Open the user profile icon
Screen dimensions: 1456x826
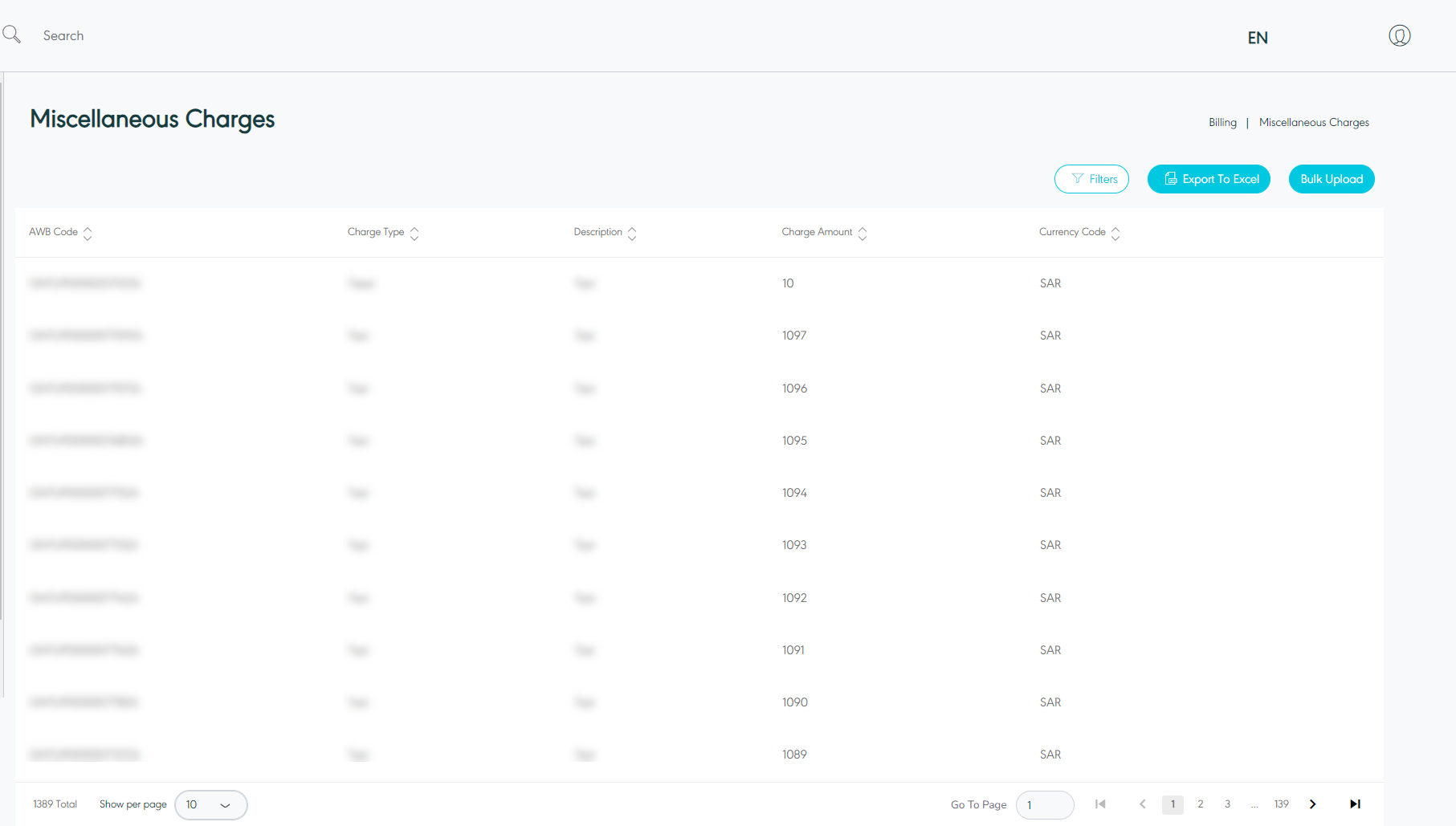point(1400,35)
